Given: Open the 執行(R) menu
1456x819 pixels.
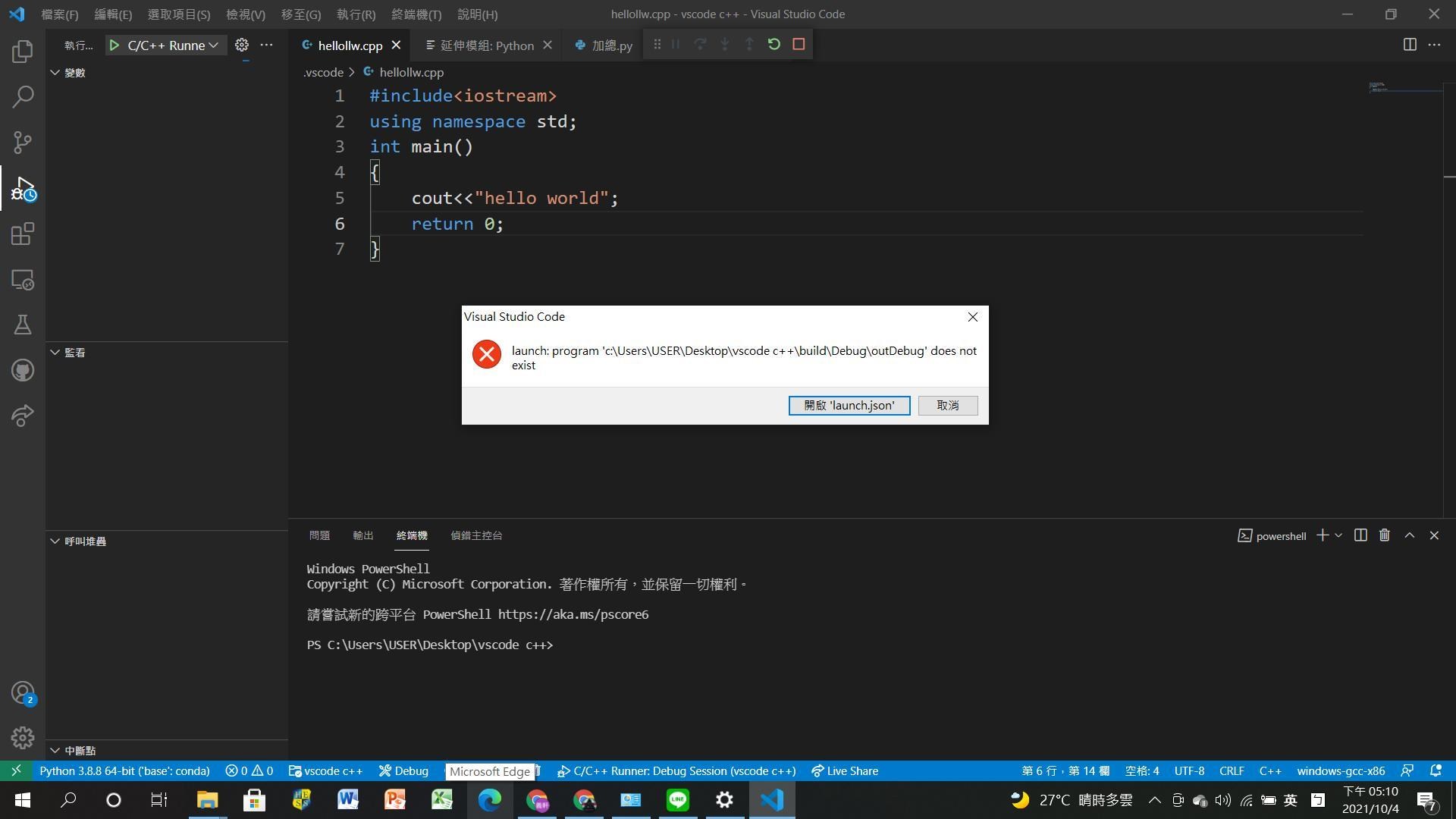Looking at the screenshot, I should [x=355, y=14].
